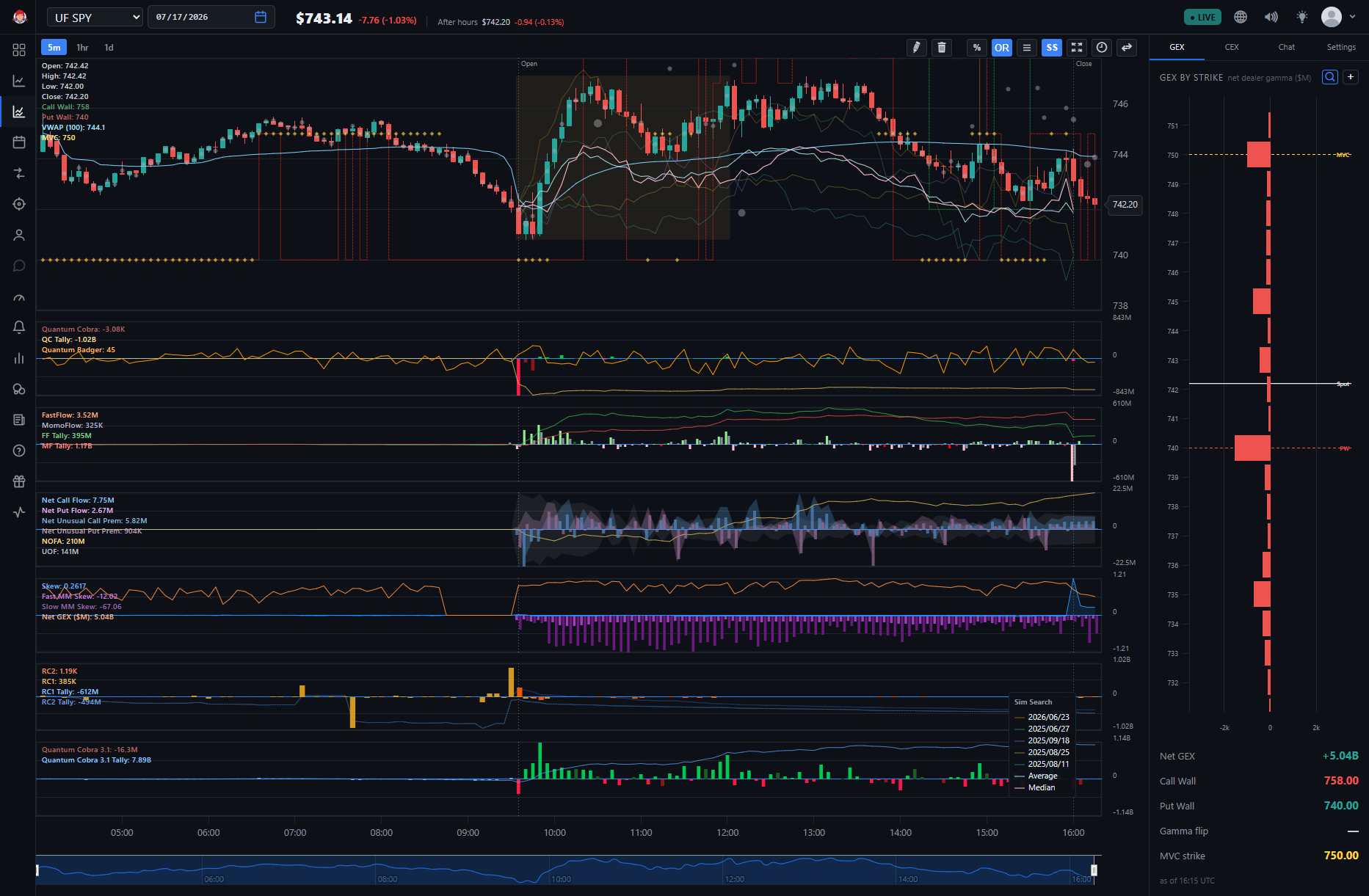Open the bar chart sidebar icon
This screenshot has width=1369, height=896.
tap(19, 358)
